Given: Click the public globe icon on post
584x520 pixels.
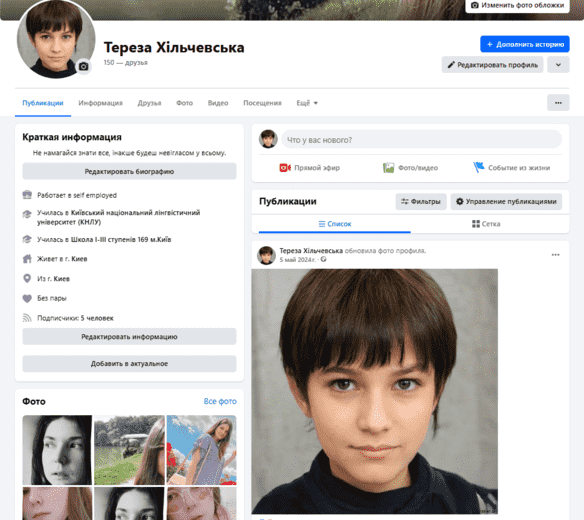Looking at the screenshot, I should [x=323, y=259].
